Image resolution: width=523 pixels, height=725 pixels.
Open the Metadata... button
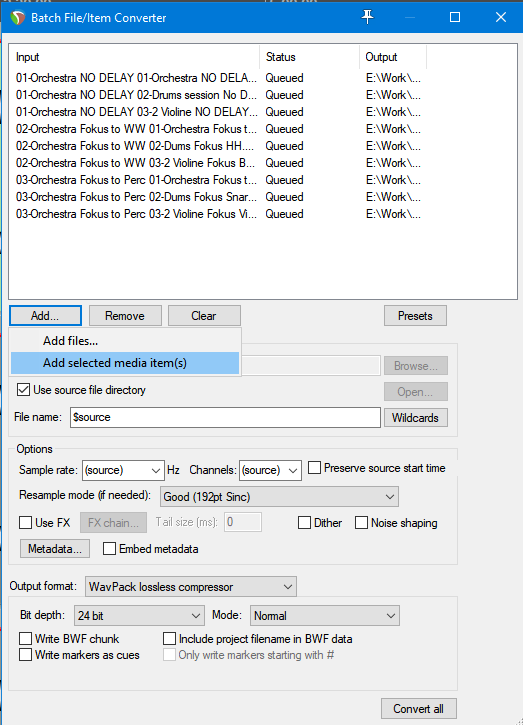point(55,549)
